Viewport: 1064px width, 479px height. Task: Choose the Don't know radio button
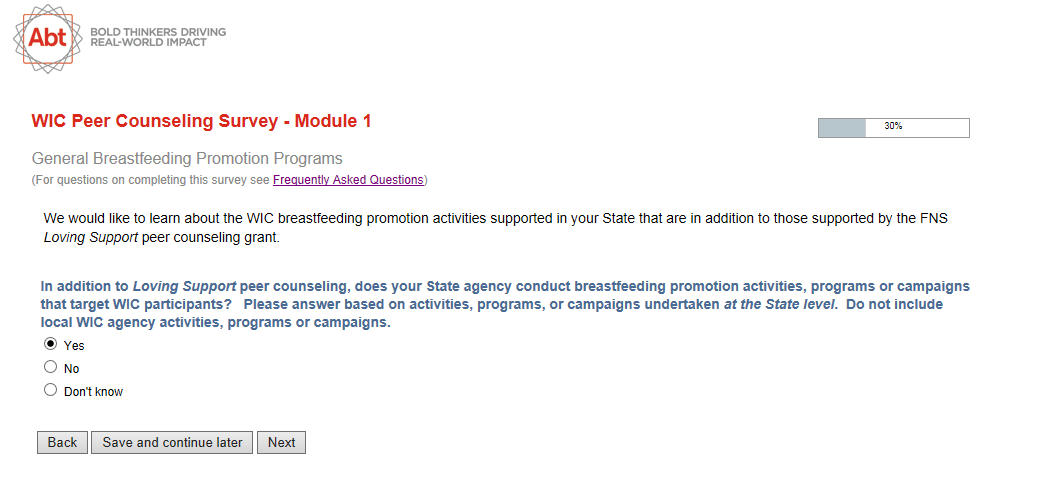51,390
